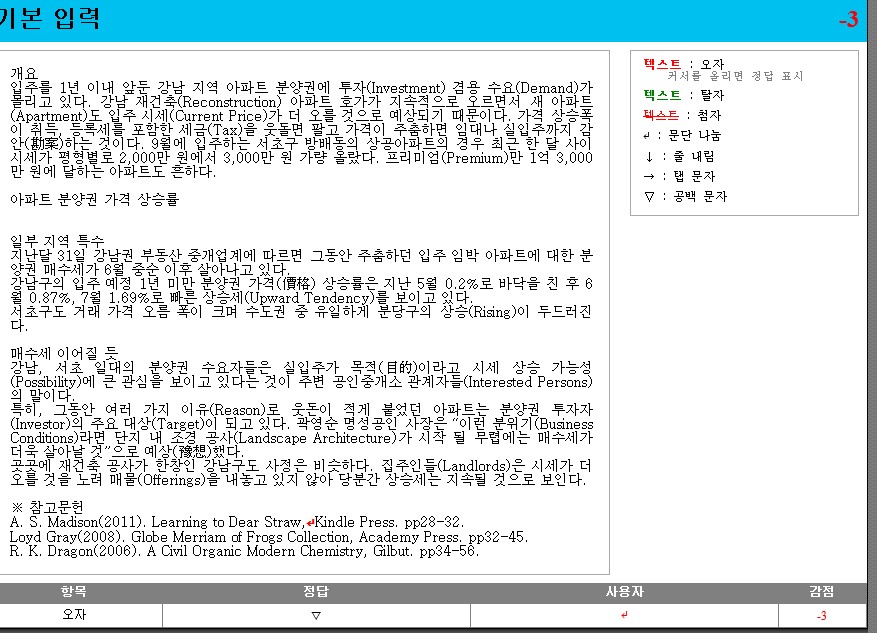Select the 항목 column header
The height and width of the screenshot is (633, 877).
(x=73, y=592)
